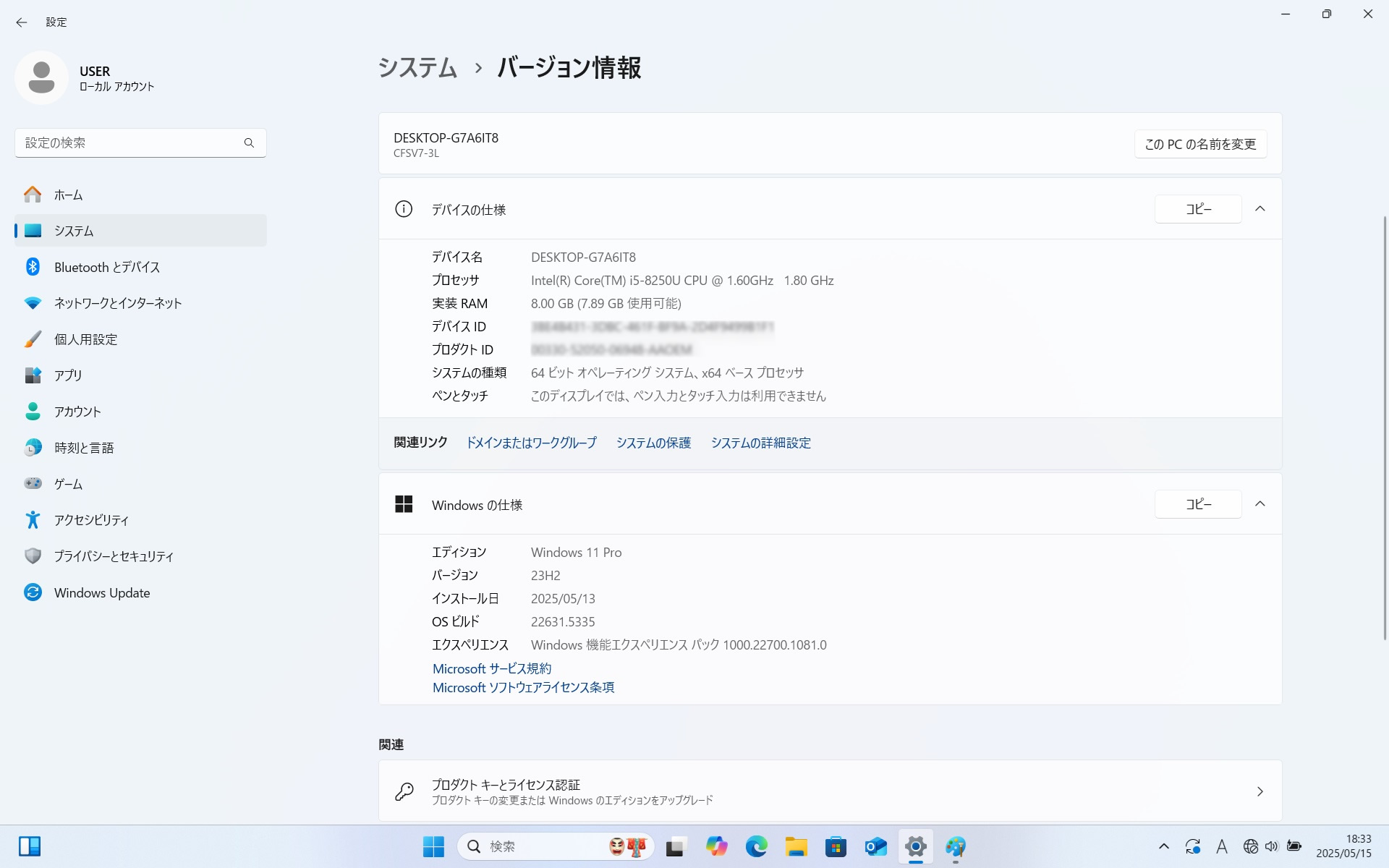Click the プライバシーとセキュリティ shield icon

click(x=33, y=556)
